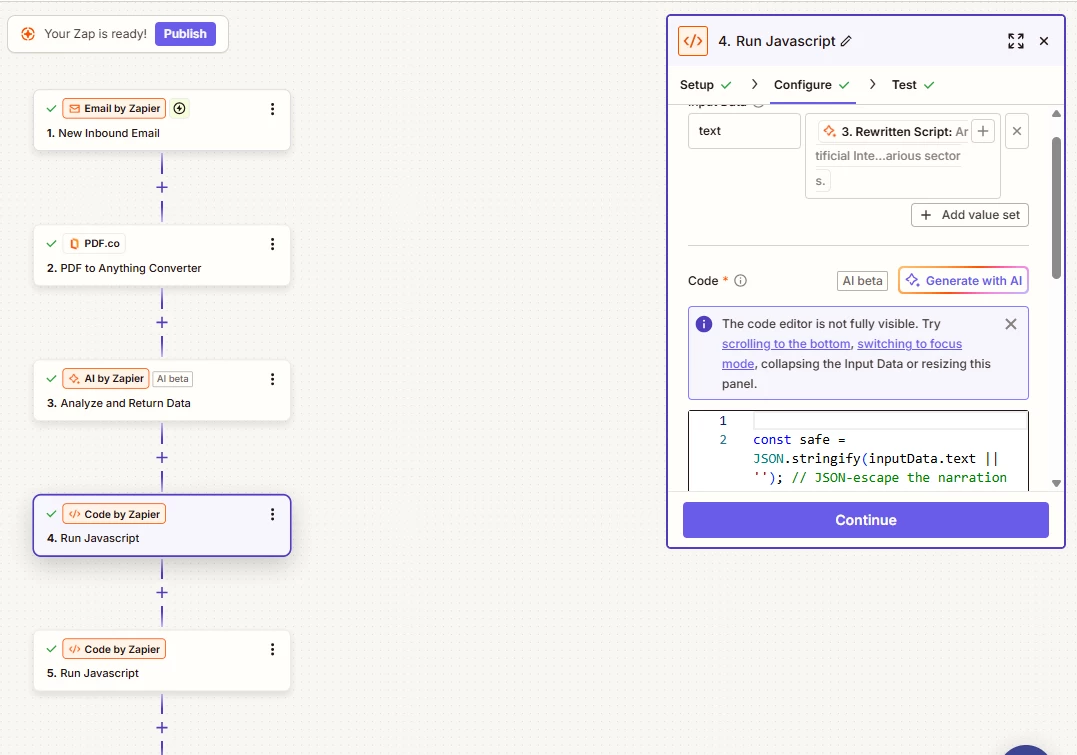This screenshot has height=755, width=1077.
Task: Click the 'text' input data key field
Action: tap(745, 131)
